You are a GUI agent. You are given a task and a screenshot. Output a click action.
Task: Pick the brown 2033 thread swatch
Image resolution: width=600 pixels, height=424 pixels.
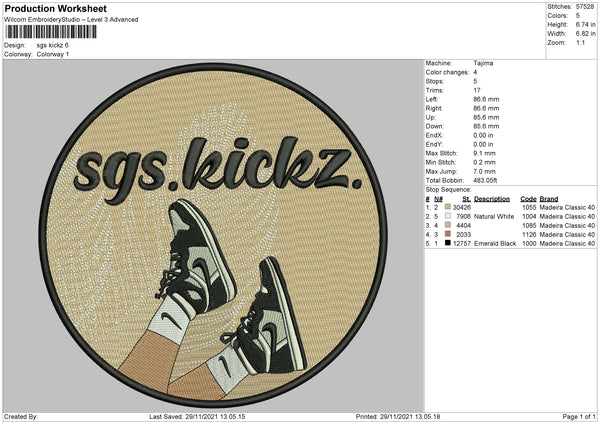pos(448,233)
